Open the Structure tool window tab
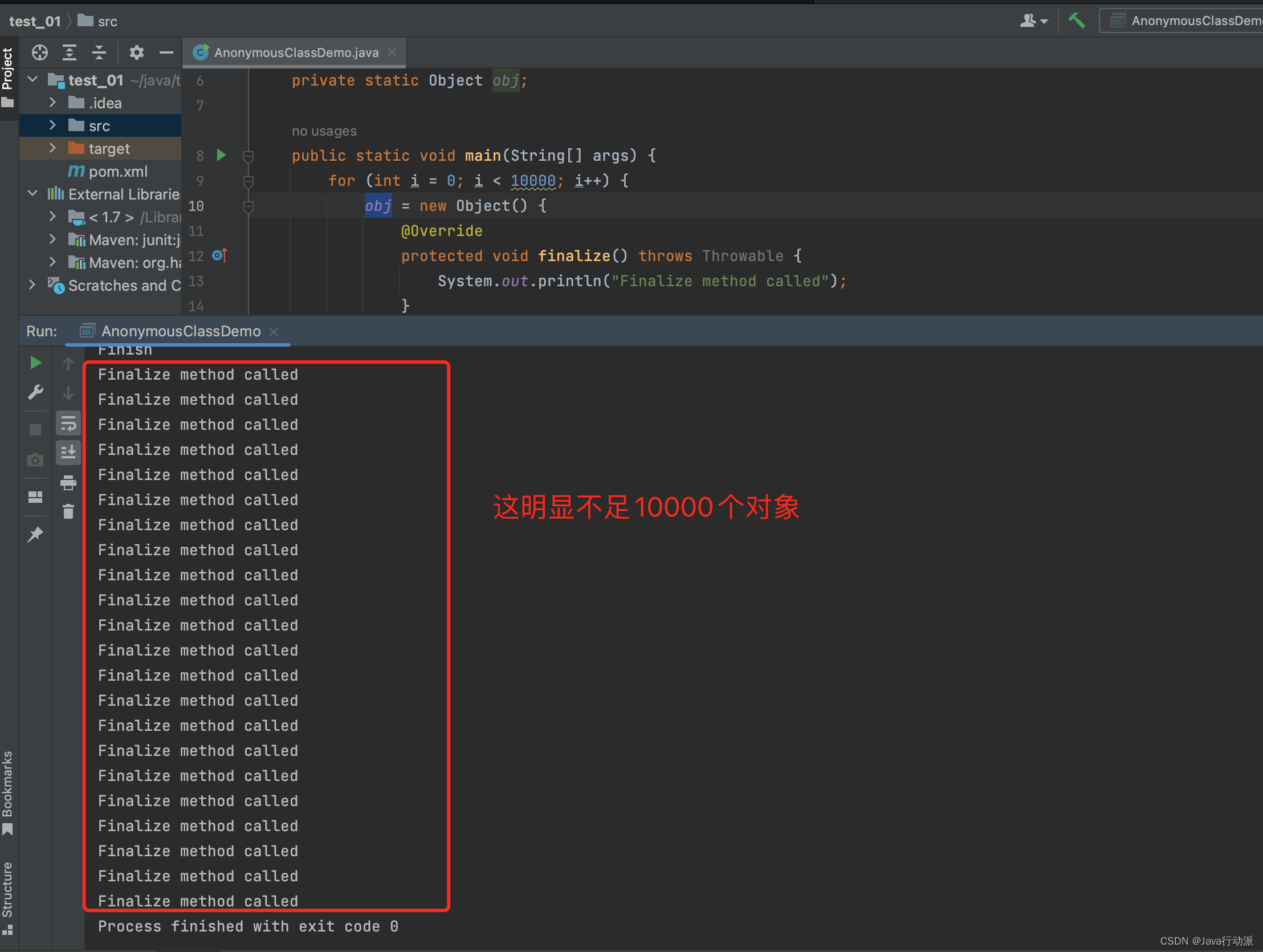 point(8,898)
